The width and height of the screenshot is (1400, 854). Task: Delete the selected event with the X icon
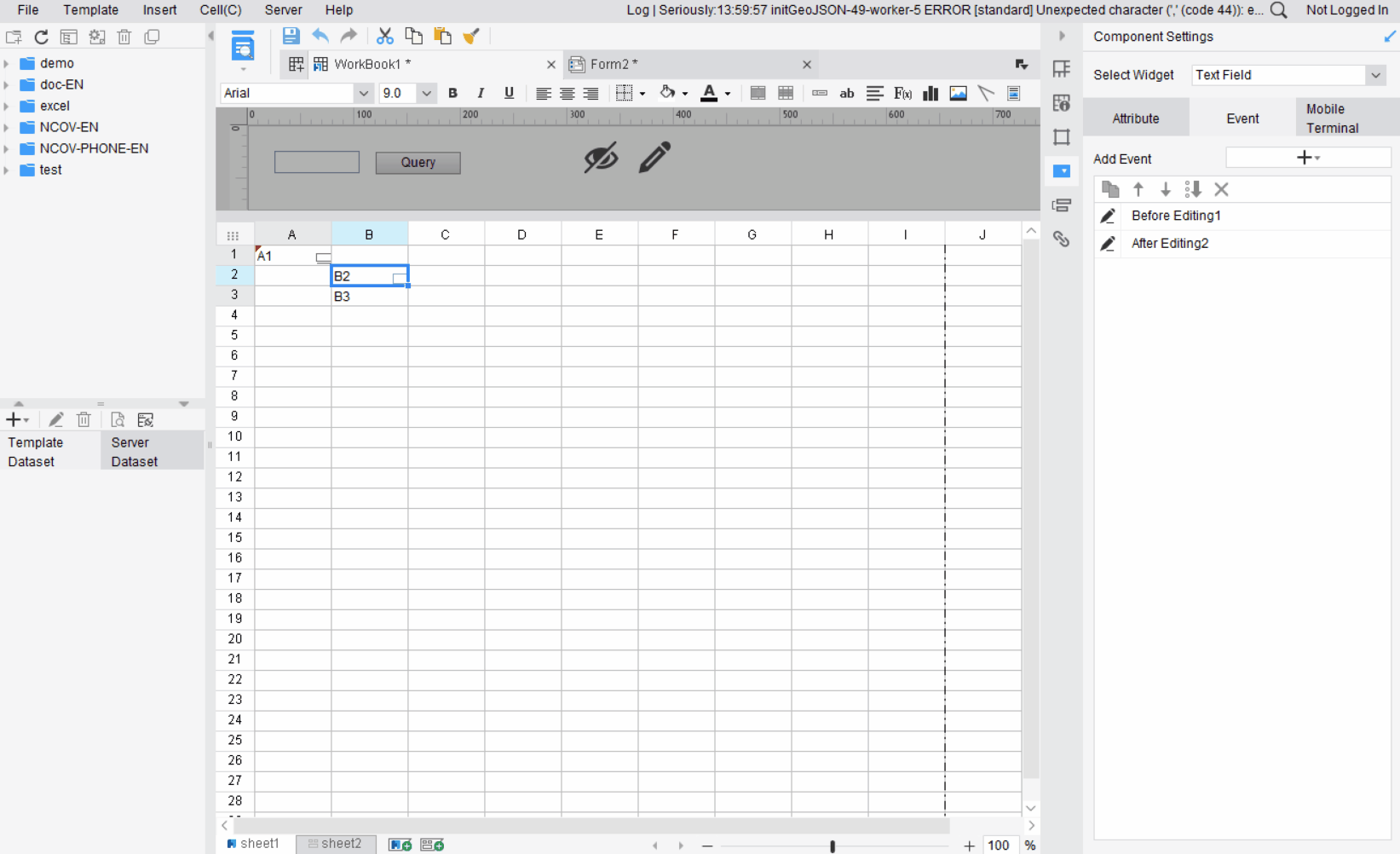click(1221, 189)
